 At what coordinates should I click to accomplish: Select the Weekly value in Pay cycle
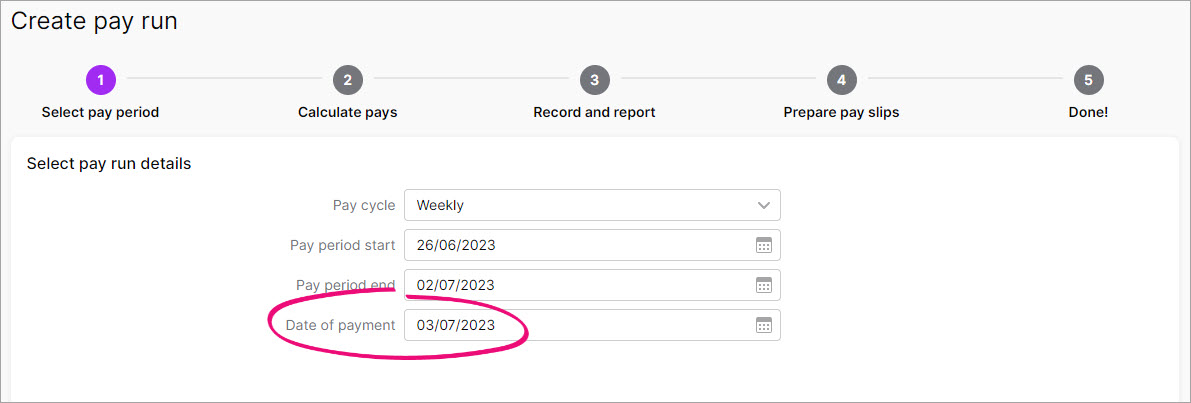[x=440, y=205]
